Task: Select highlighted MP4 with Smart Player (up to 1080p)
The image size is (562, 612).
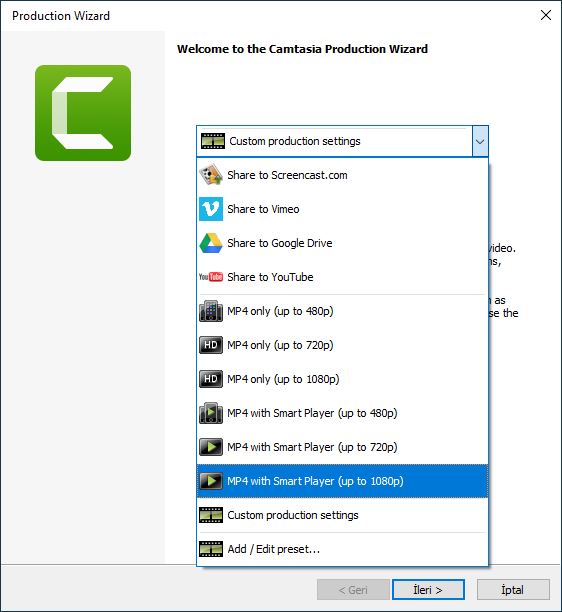Action: (342, 480)
